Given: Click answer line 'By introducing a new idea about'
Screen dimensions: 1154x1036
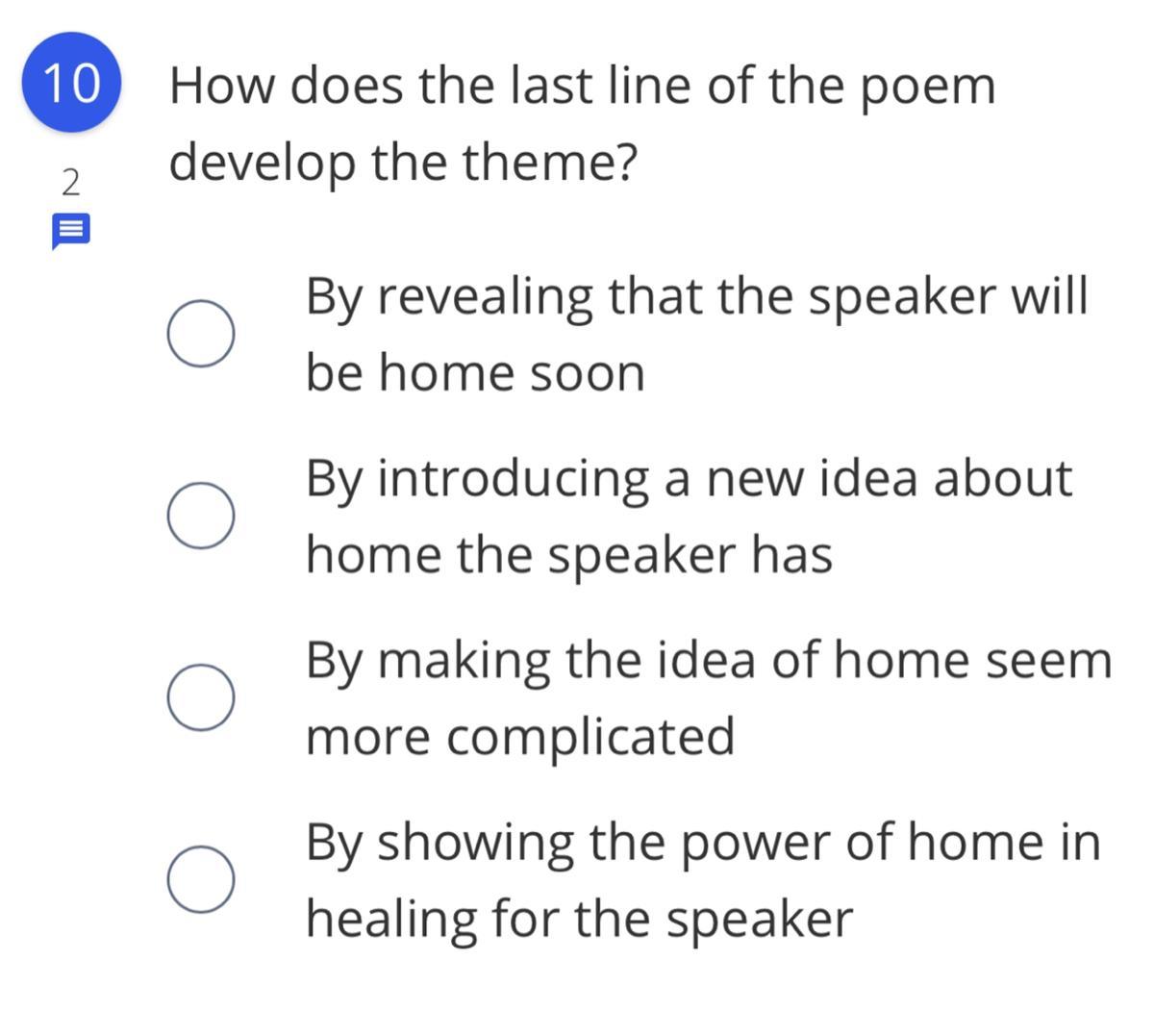Looking at the screenshot, I should click(689, 478).
